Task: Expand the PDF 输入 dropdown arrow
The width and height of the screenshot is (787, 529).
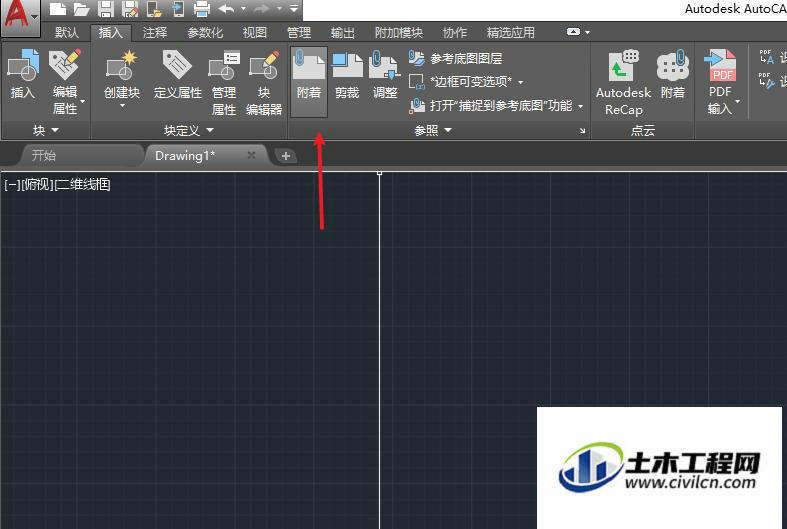Action: click(x=738, y=102)
